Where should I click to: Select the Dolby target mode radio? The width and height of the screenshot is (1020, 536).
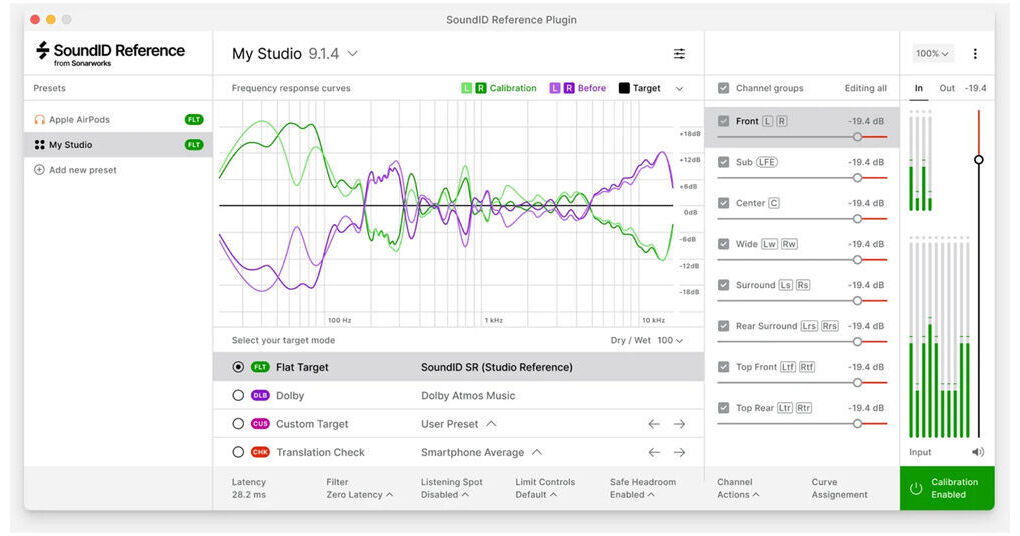(x=238, y=395)
